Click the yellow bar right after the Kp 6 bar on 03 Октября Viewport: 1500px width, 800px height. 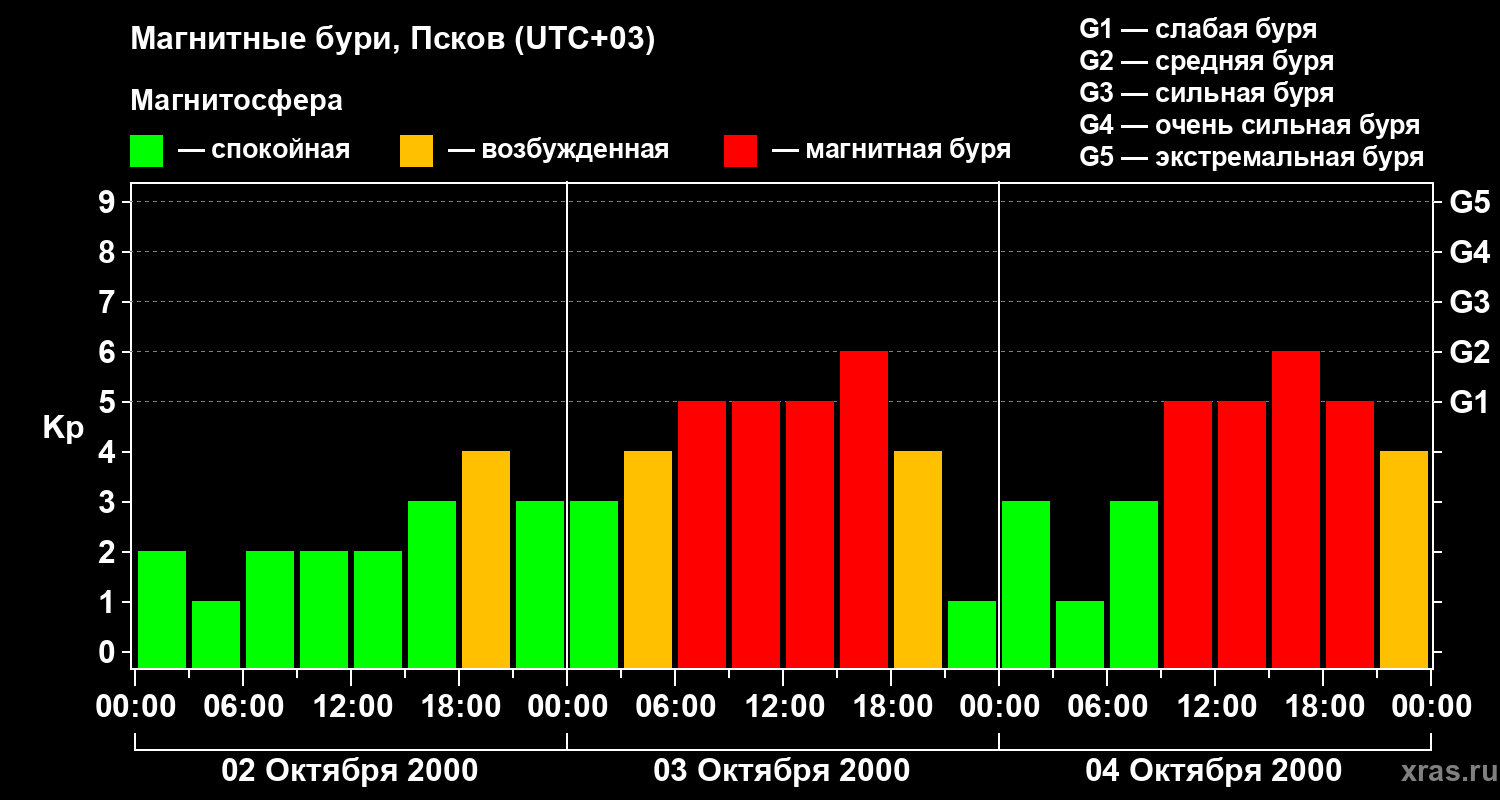coord(918,559)
